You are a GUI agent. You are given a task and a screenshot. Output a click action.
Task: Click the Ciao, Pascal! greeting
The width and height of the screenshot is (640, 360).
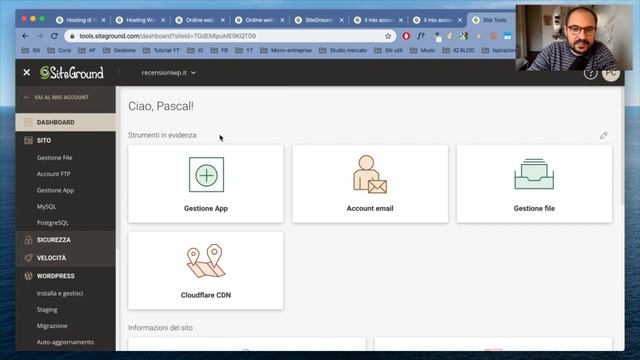click(161, 106)
